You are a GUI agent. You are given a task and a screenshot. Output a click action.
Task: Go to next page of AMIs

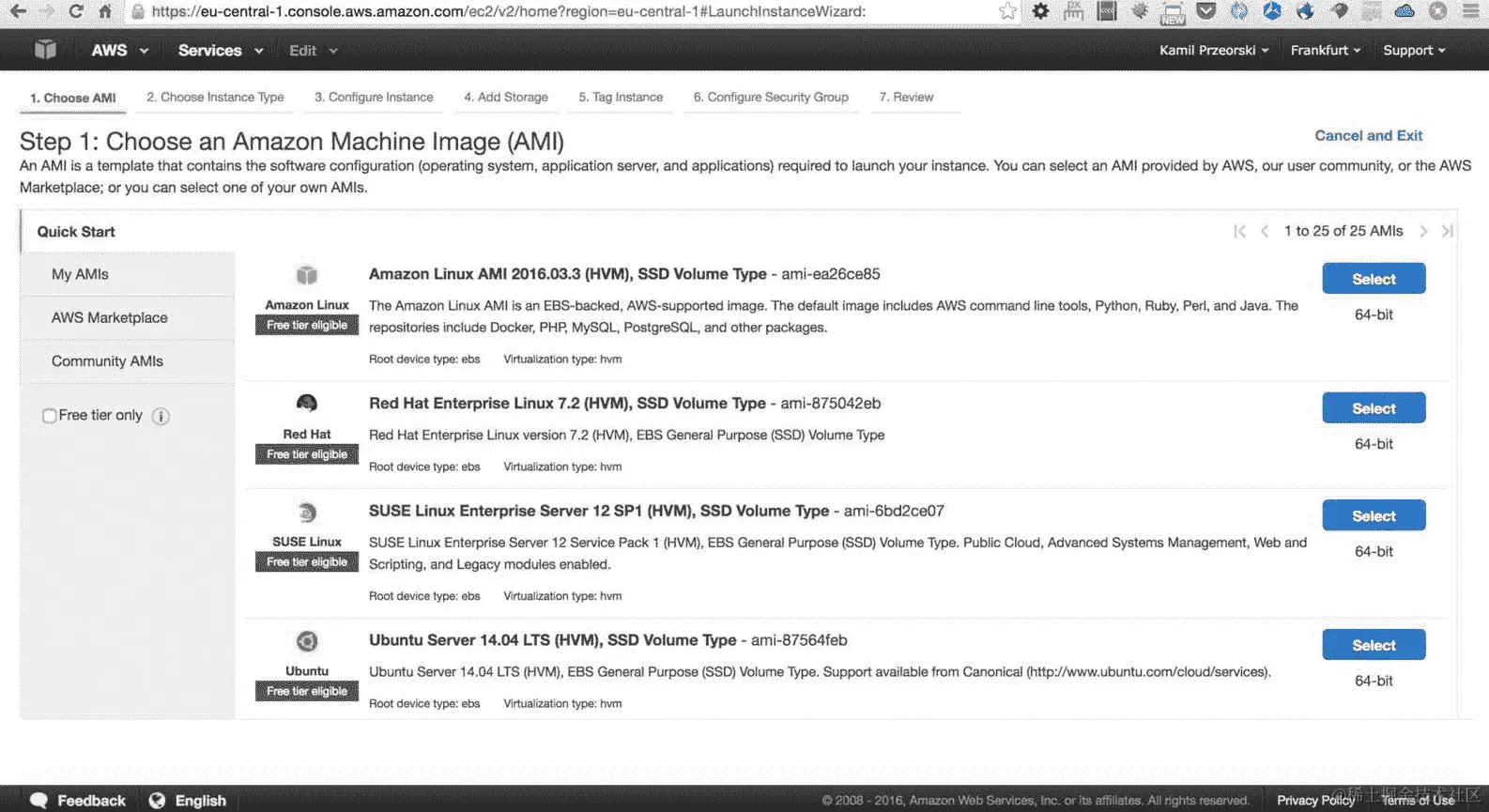[1423, 231]
